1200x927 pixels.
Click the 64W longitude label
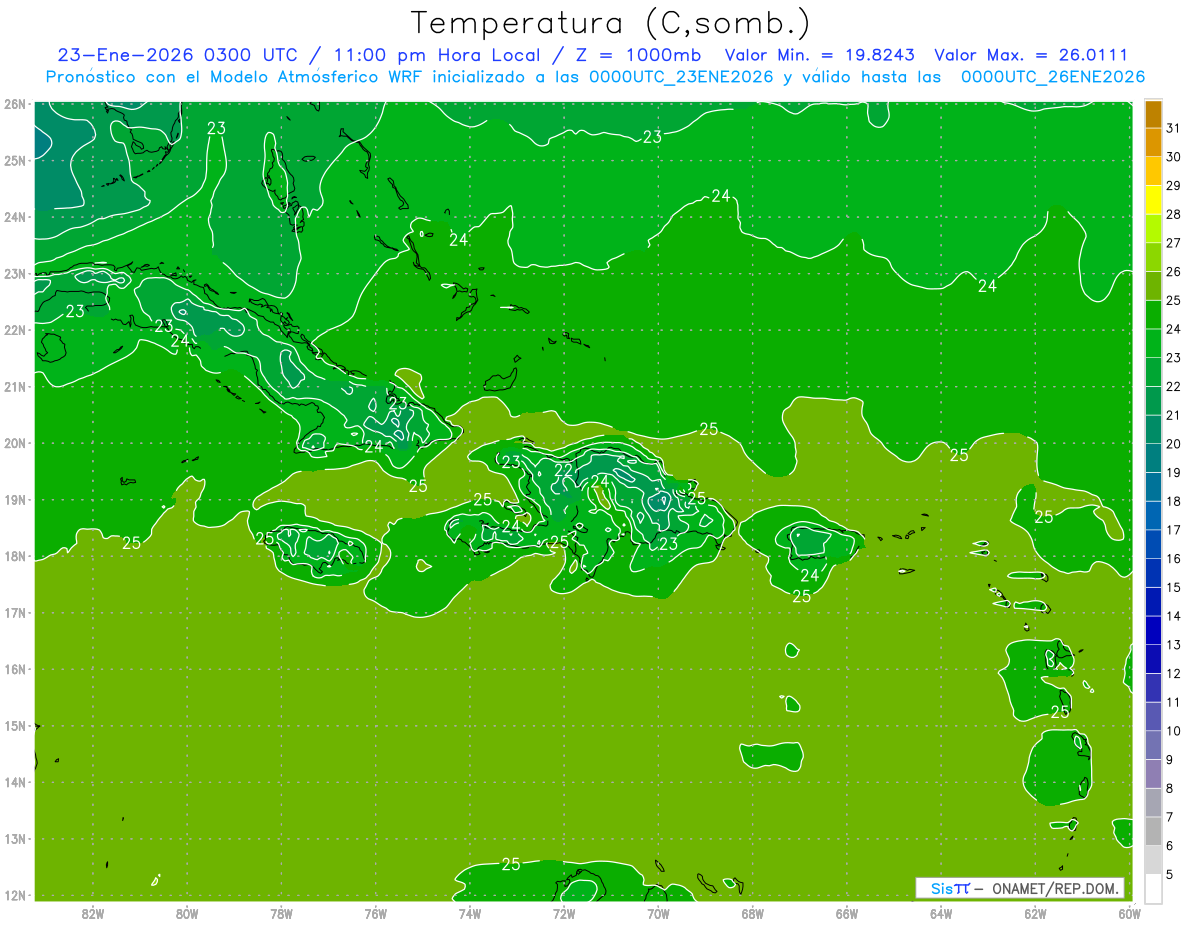click(941, 913)
